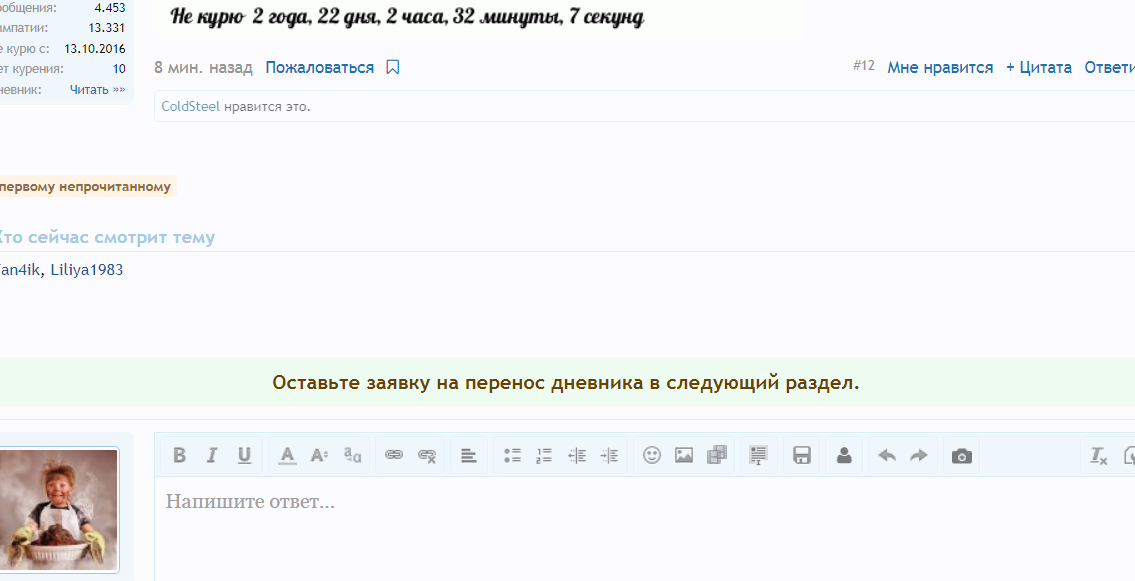The width and height of the screenshot is (1135, 581).
Task: Increase indent with the indent icon
Action: pyautogui.click(x=609, y=455)
